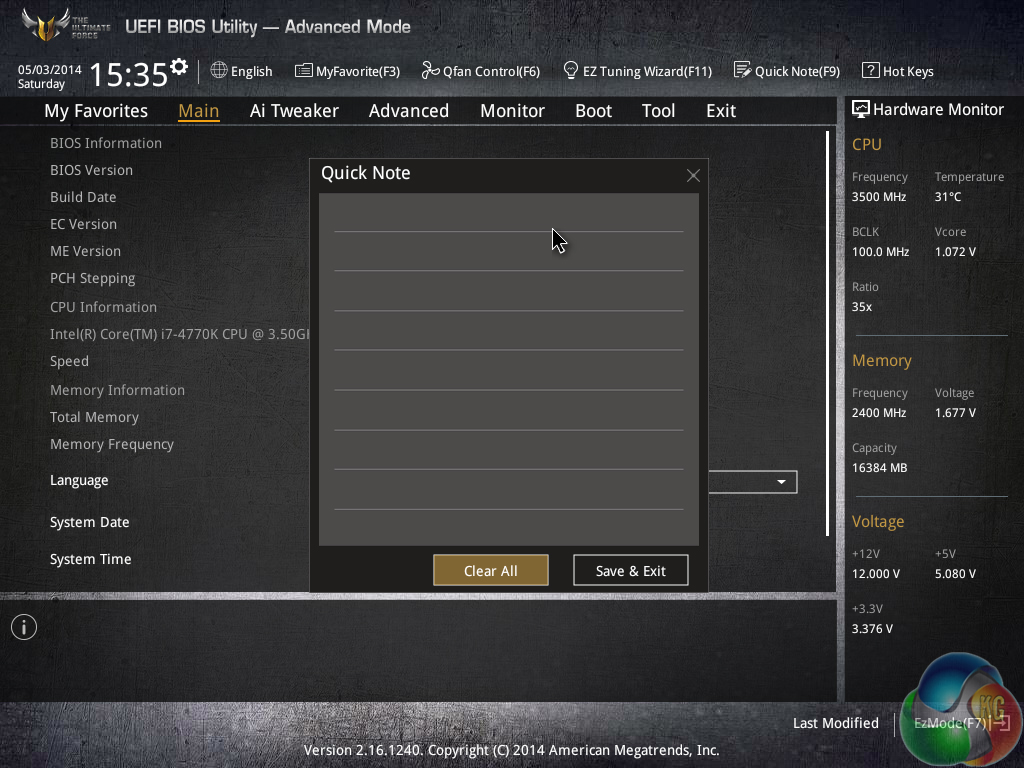
Task: Click inside the Quick Note text area
Action: point(509,369)
